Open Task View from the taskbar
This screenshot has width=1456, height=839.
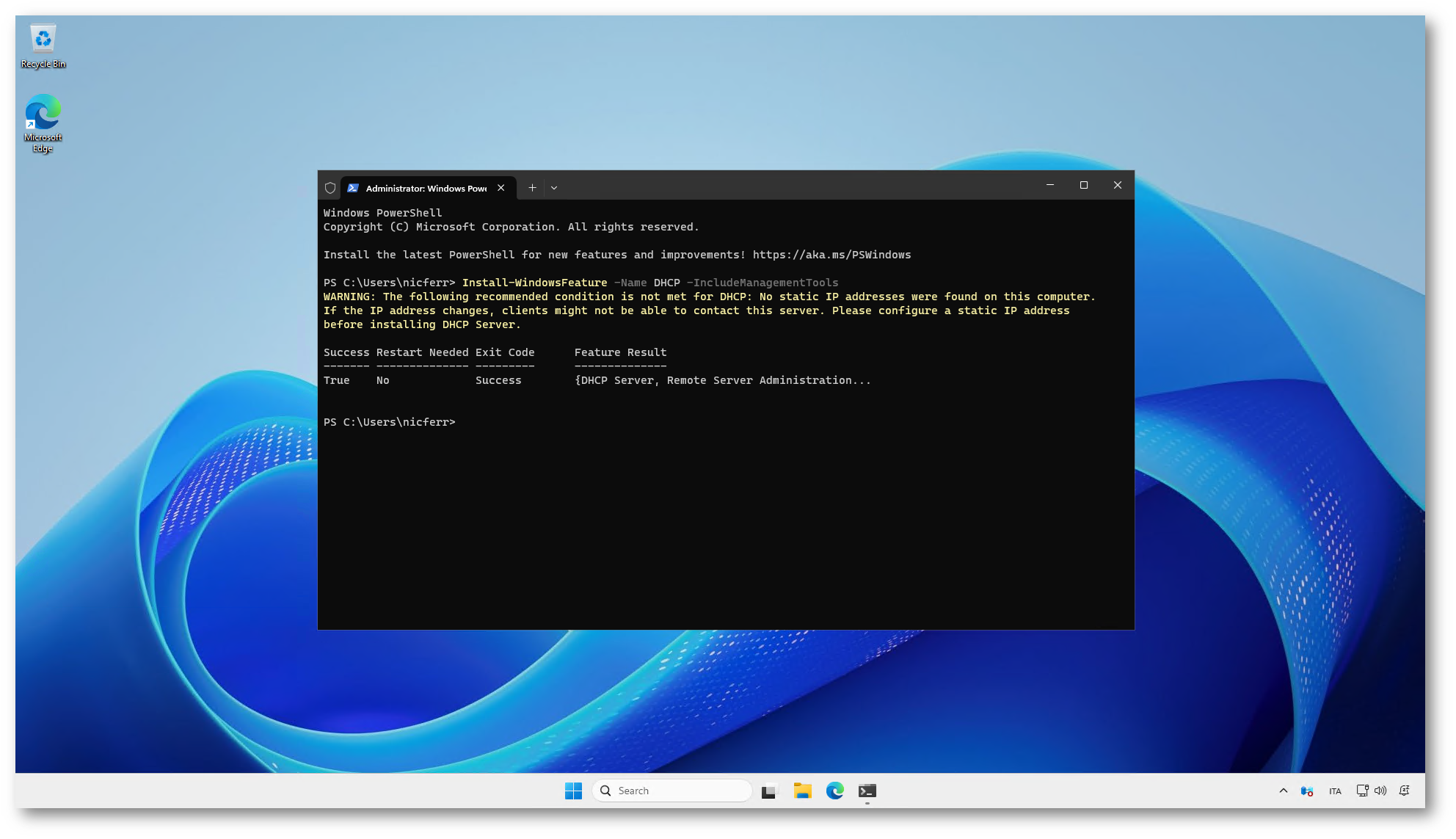pyautogui.click(x=768, y=791)
